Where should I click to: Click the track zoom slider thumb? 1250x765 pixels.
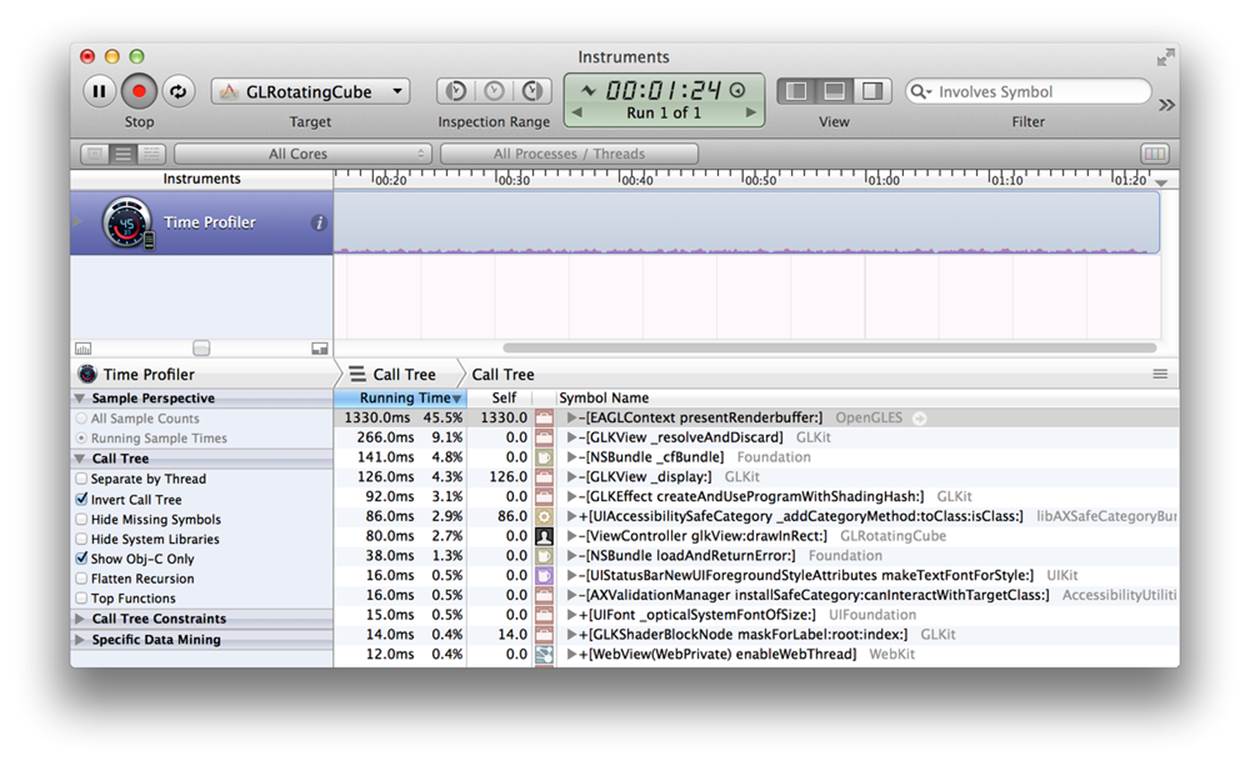pos(201,348)
